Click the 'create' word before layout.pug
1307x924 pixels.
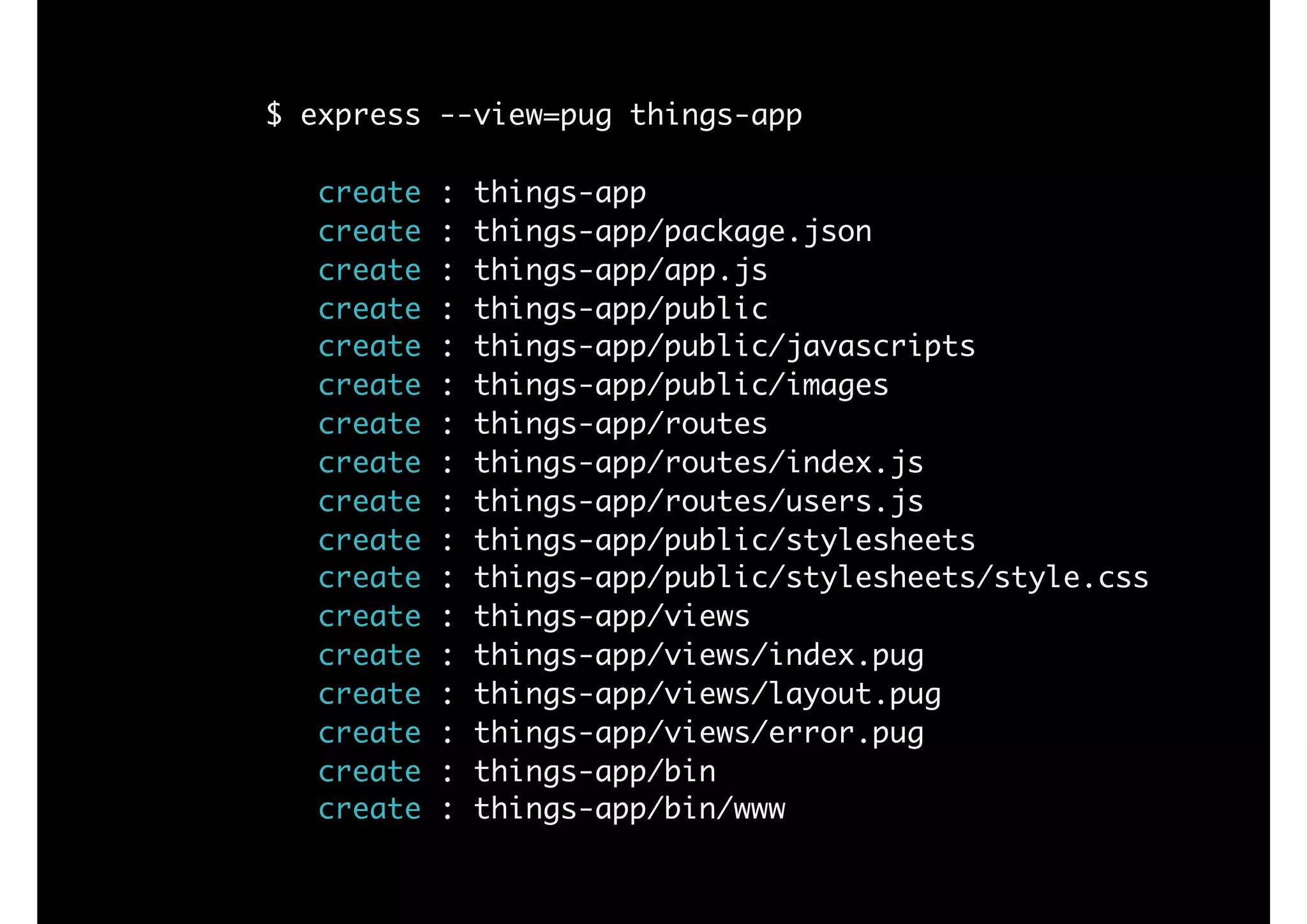(x=370, y=695)
